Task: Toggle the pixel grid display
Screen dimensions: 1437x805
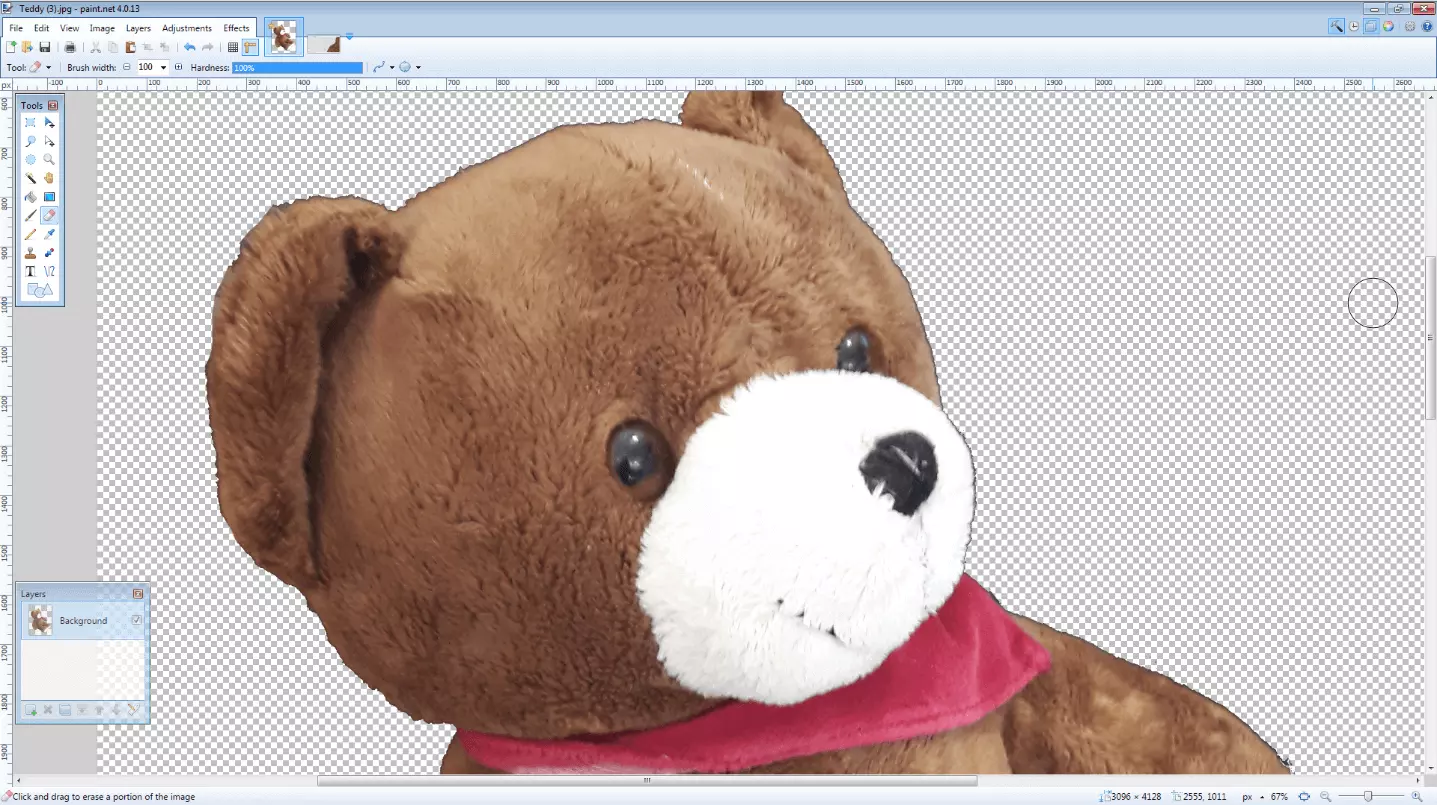Action: pos(233,47)
